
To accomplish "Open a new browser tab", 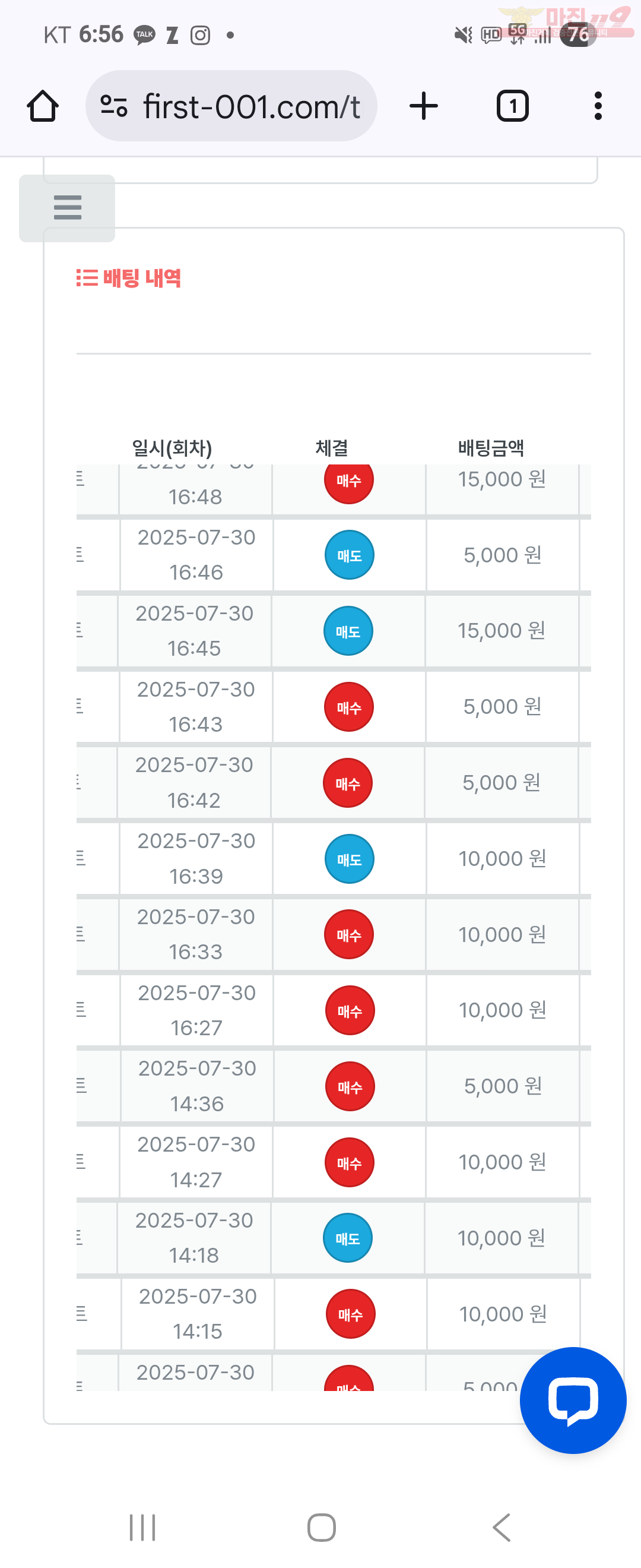I will (x=423, y=106).
